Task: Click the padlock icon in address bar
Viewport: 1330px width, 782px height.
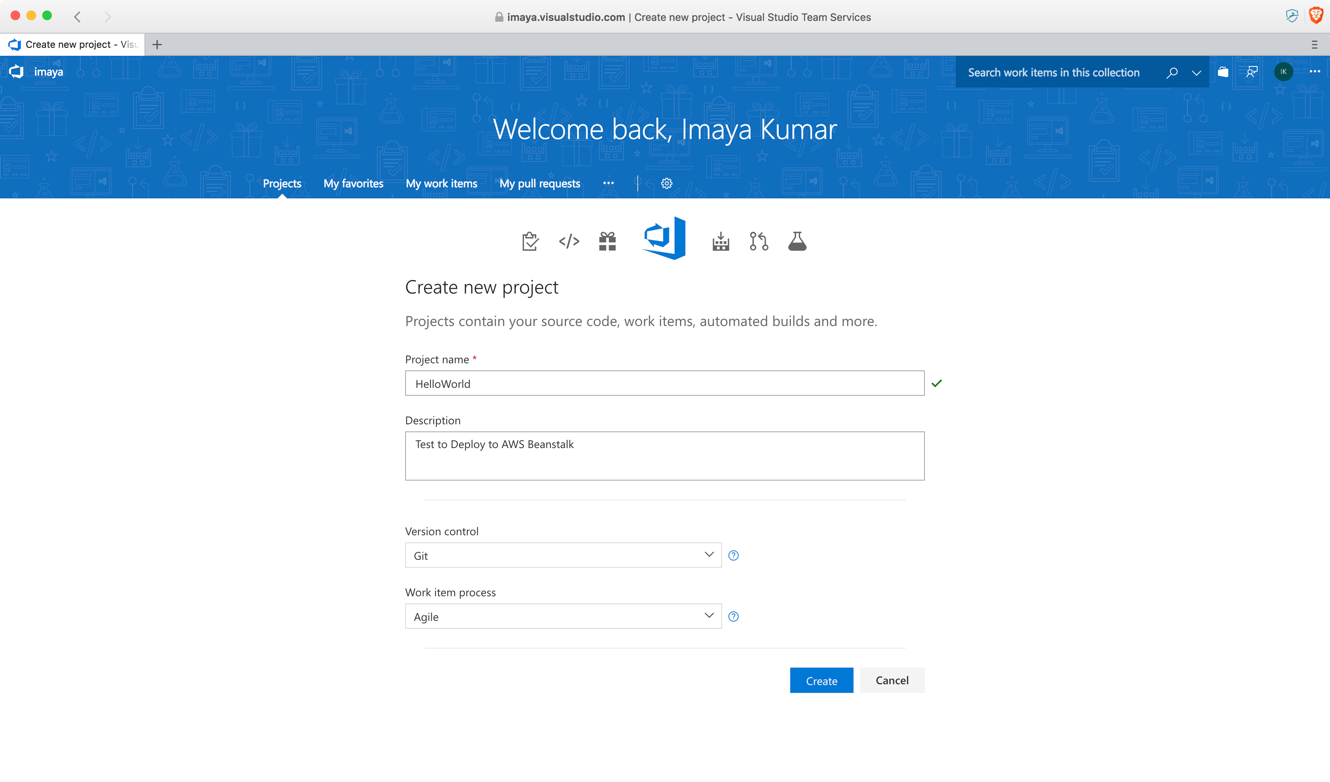Action: (x=499, y=17)
